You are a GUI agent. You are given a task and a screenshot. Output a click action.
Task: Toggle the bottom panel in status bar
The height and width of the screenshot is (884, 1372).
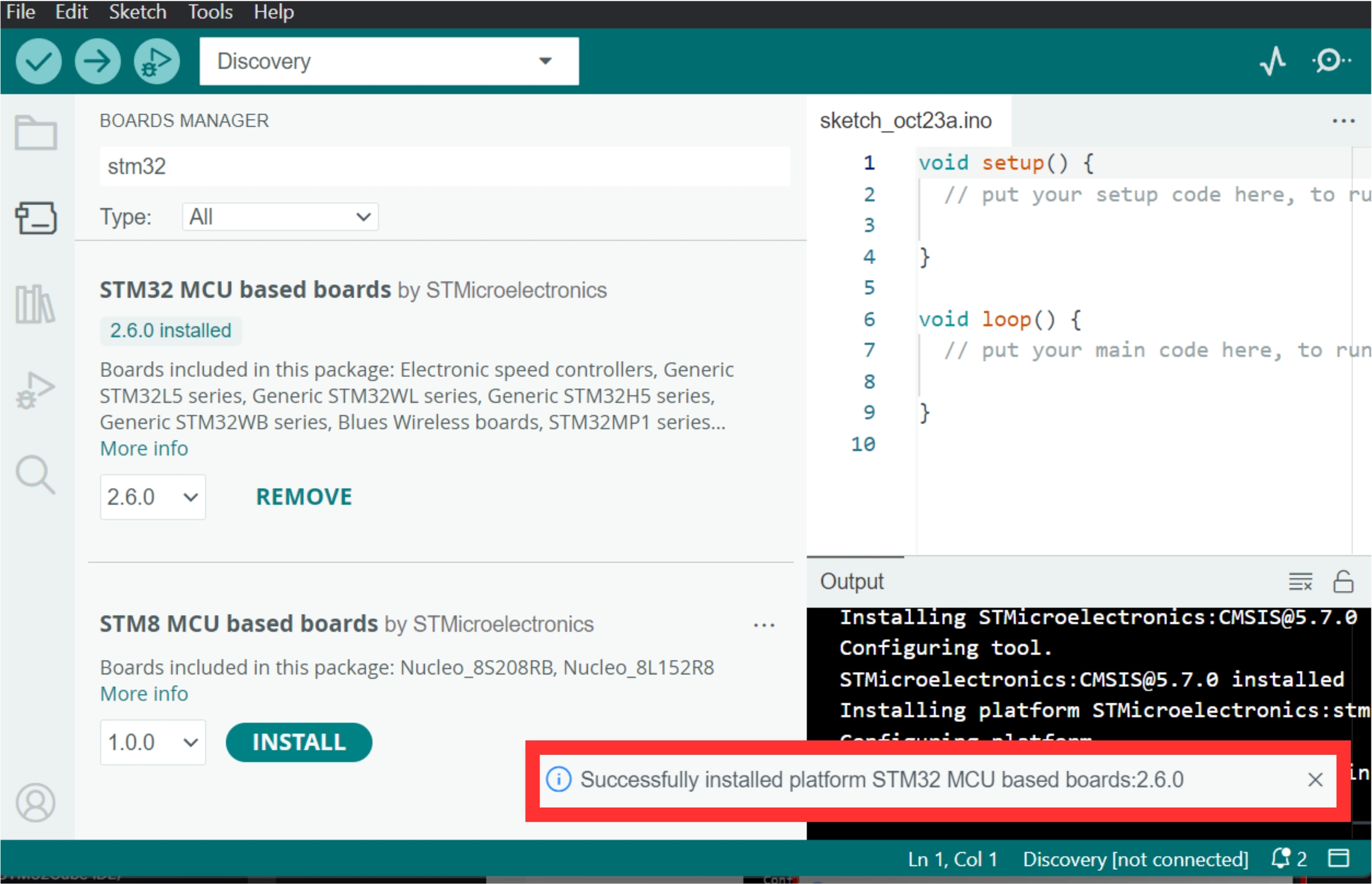[1339, 858]
